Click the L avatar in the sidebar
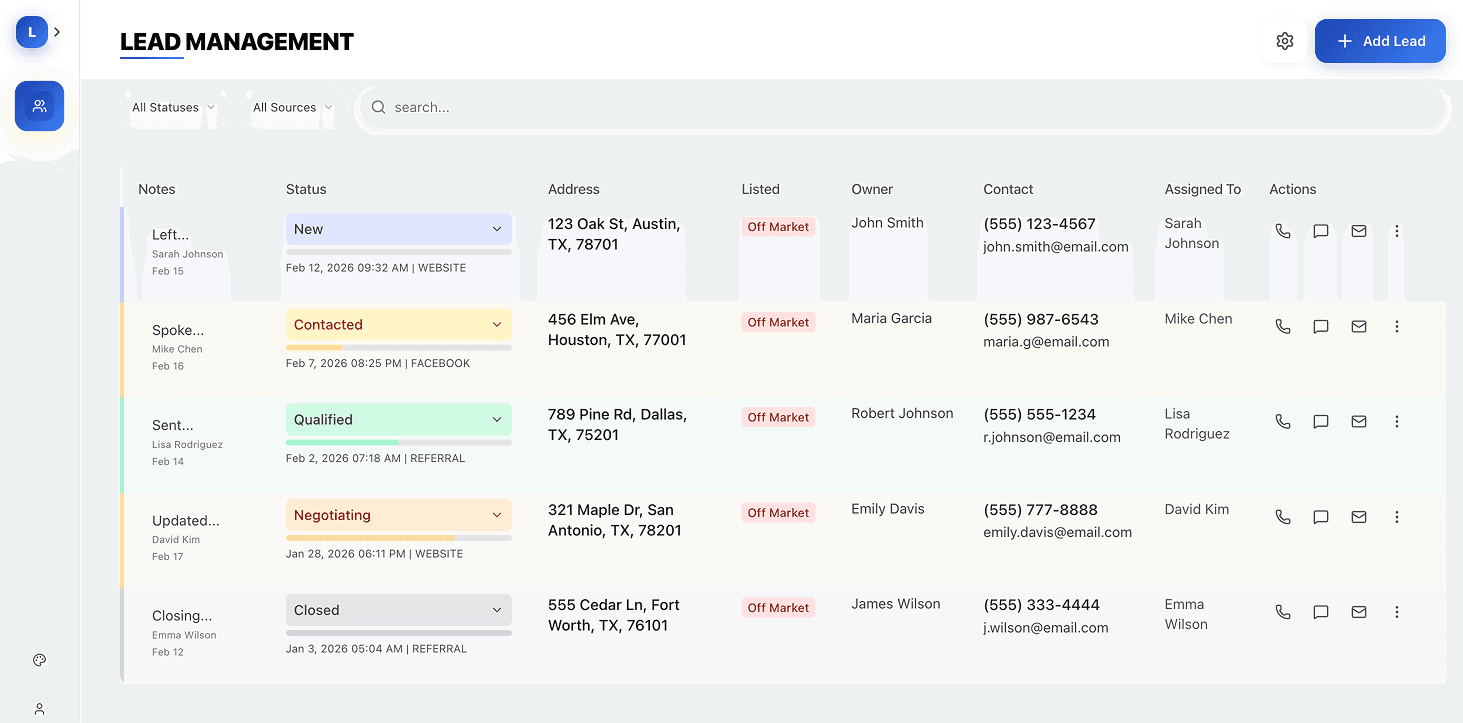The height and width of the screenshot is (723, 1463). [x=31, y=31]
